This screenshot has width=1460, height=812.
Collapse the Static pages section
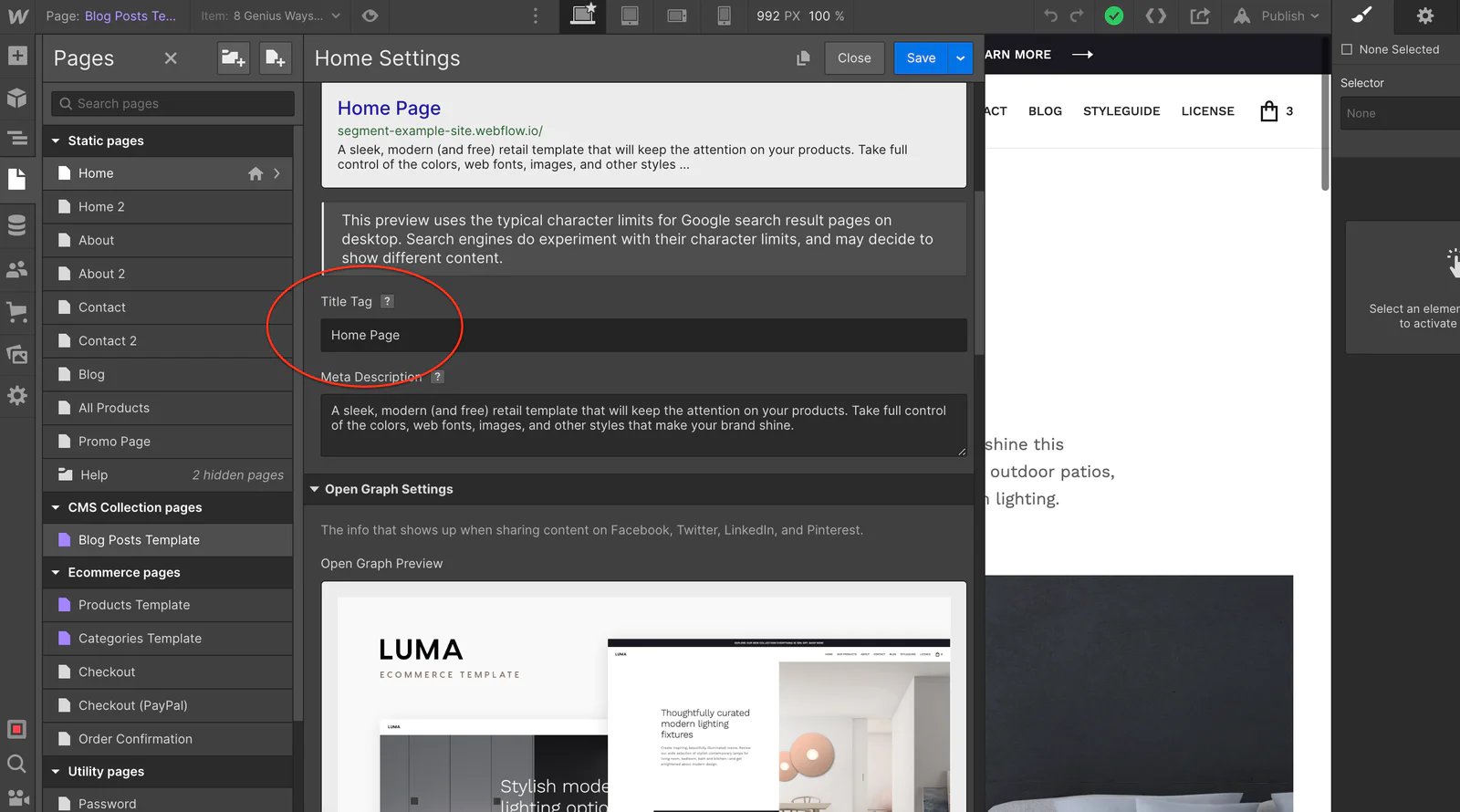(x=56, y=141)
